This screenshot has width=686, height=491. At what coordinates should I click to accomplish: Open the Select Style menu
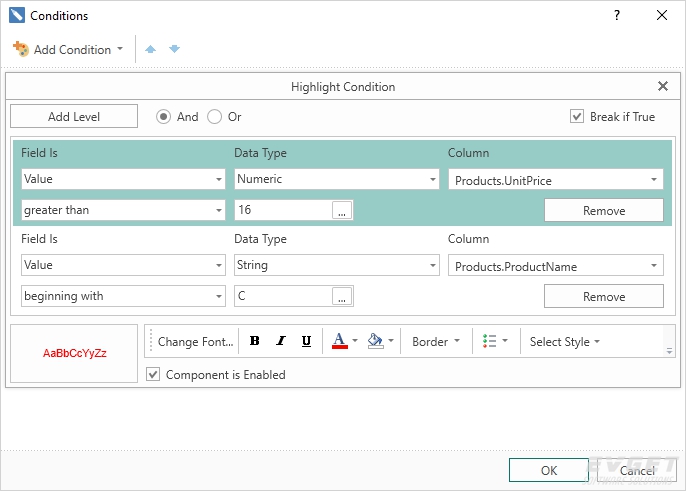(564, 341)
